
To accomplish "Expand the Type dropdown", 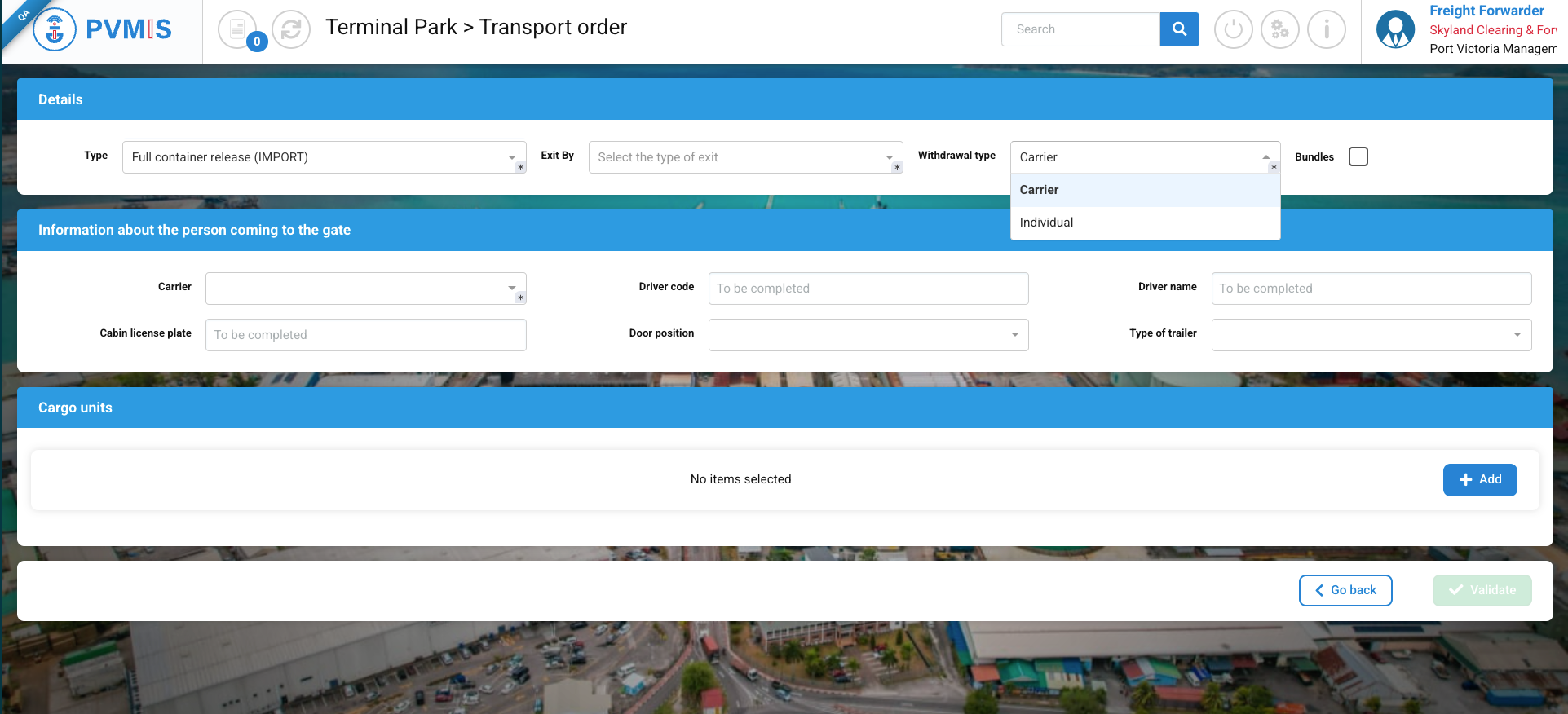I will 324,157.
